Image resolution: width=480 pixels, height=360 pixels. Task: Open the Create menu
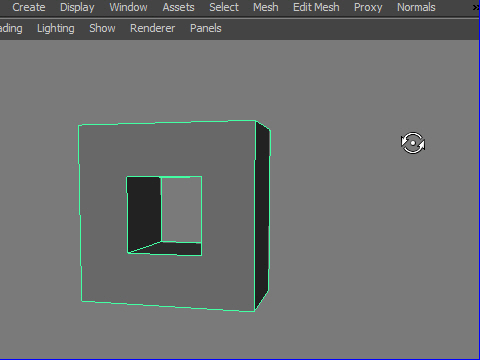pyautogui.click(x=29, y=7)
